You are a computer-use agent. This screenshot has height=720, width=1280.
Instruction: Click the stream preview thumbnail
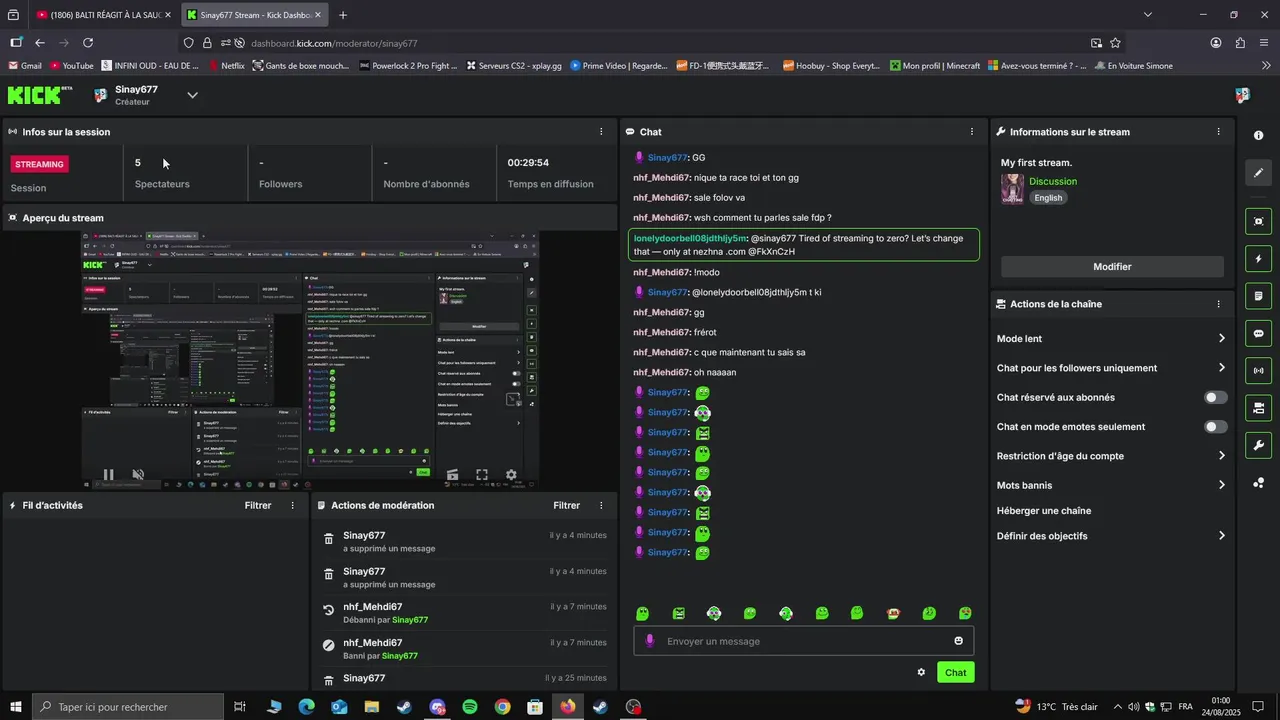(309, 361)
